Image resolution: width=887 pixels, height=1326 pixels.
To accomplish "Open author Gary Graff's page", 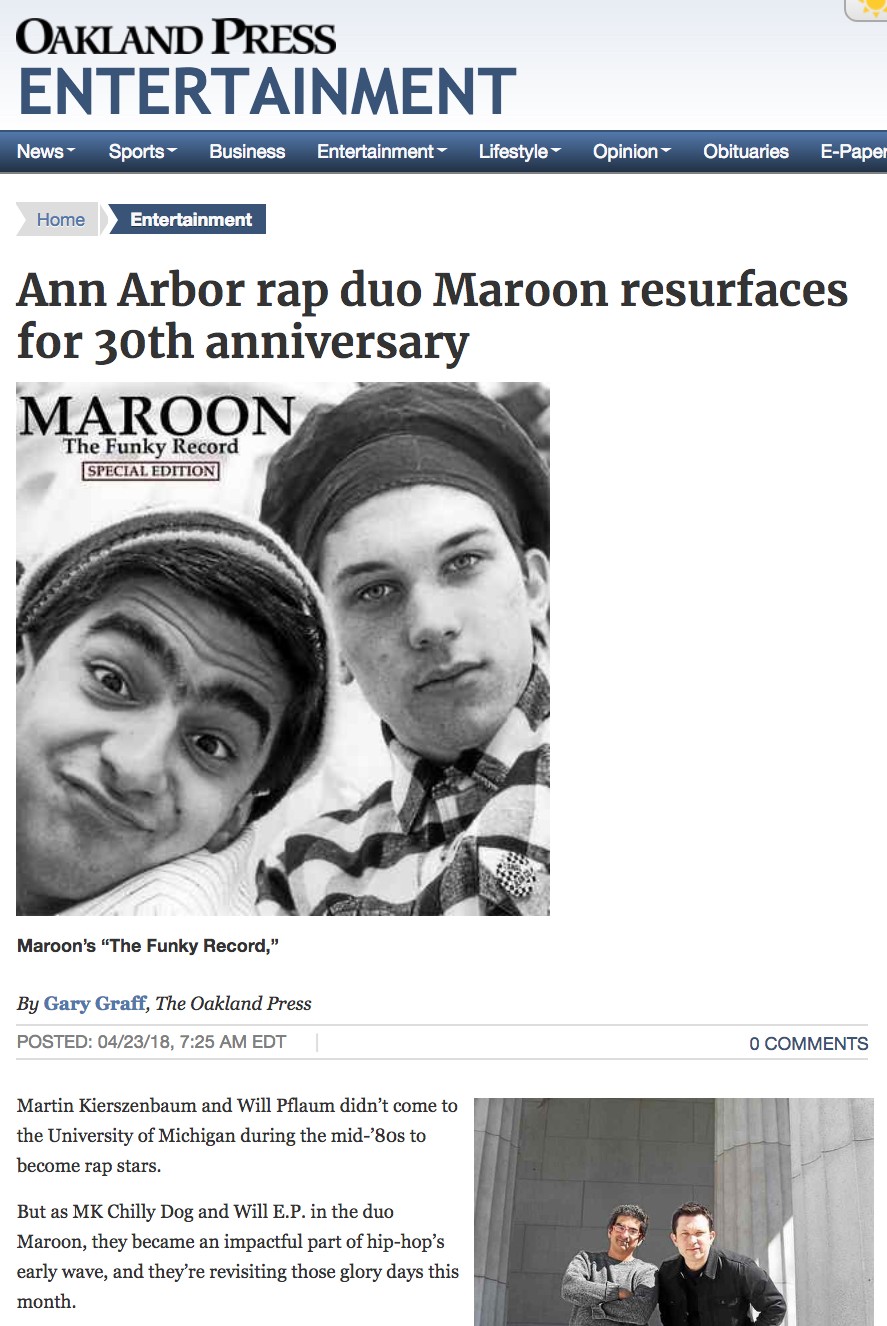I will tap(95, 1004).
